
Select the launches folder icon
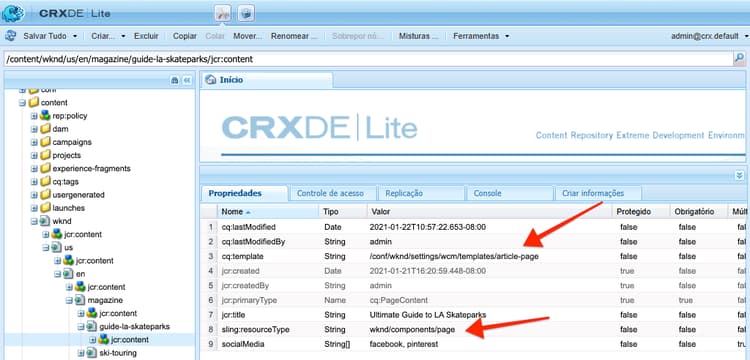tap(45, 208)
